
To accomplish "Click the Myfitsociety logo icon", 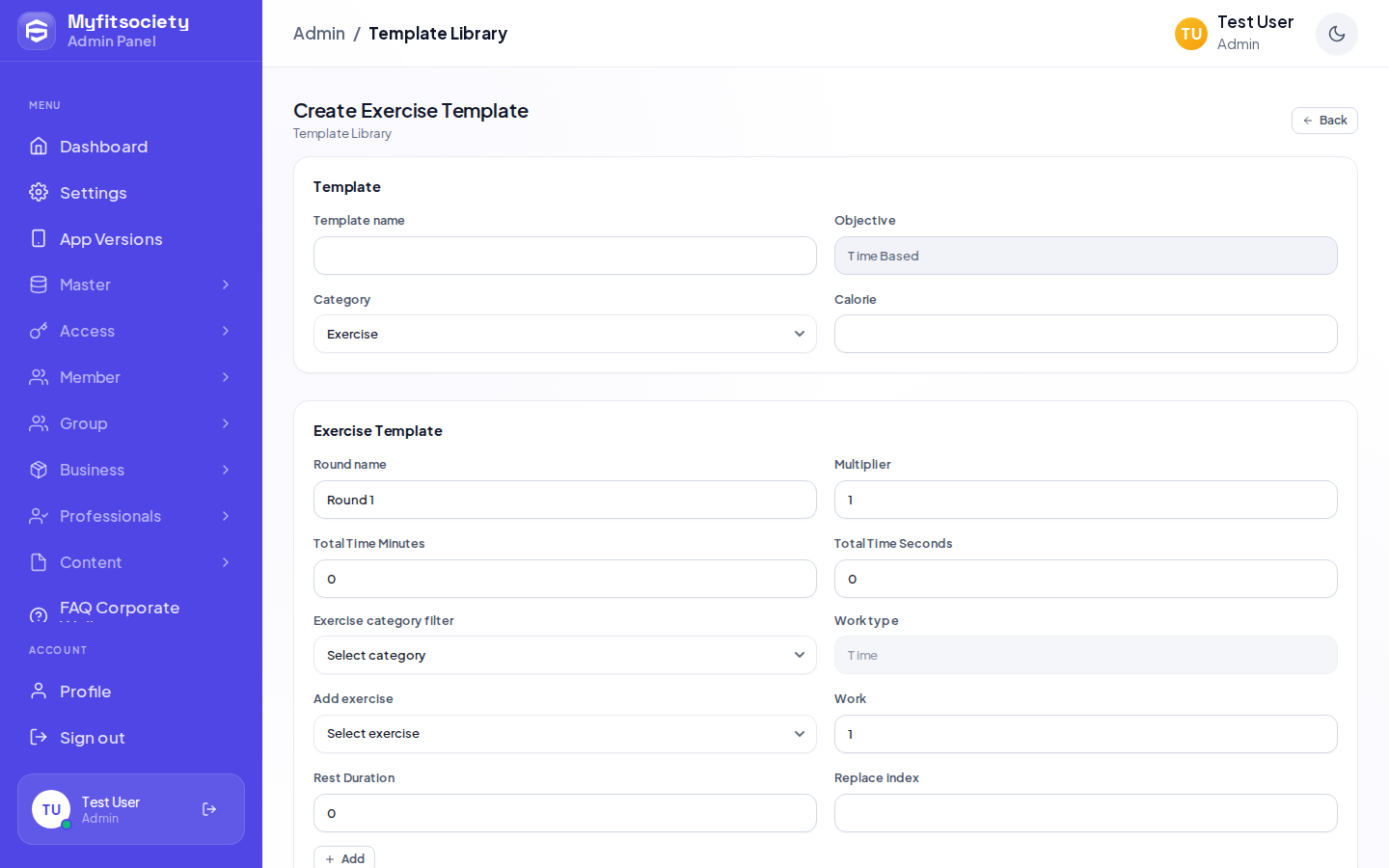I will (x=37, y=31).
